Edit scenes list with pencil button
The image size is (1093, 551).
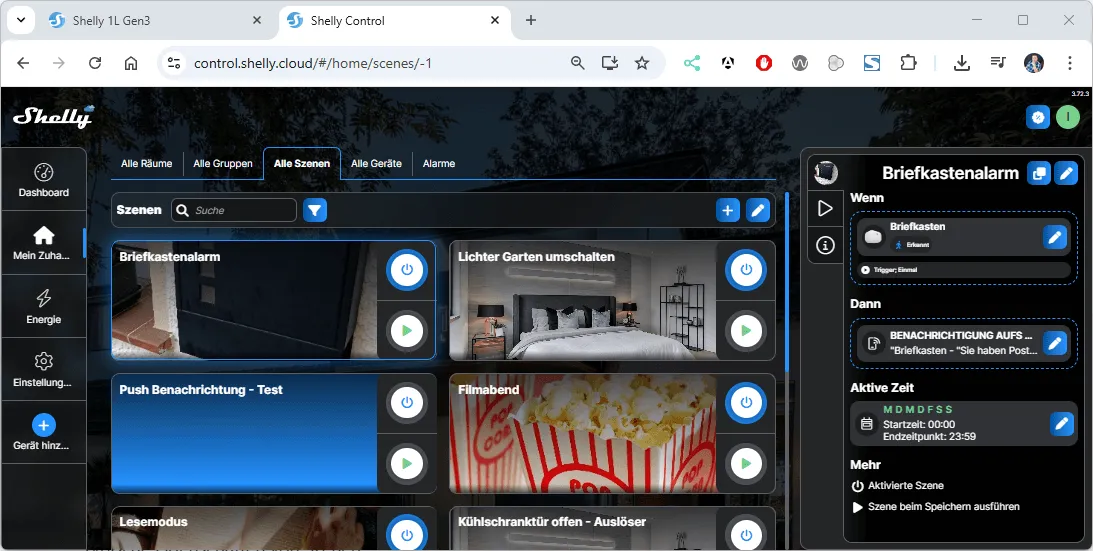pyautogui.click(x=758, y=210)
